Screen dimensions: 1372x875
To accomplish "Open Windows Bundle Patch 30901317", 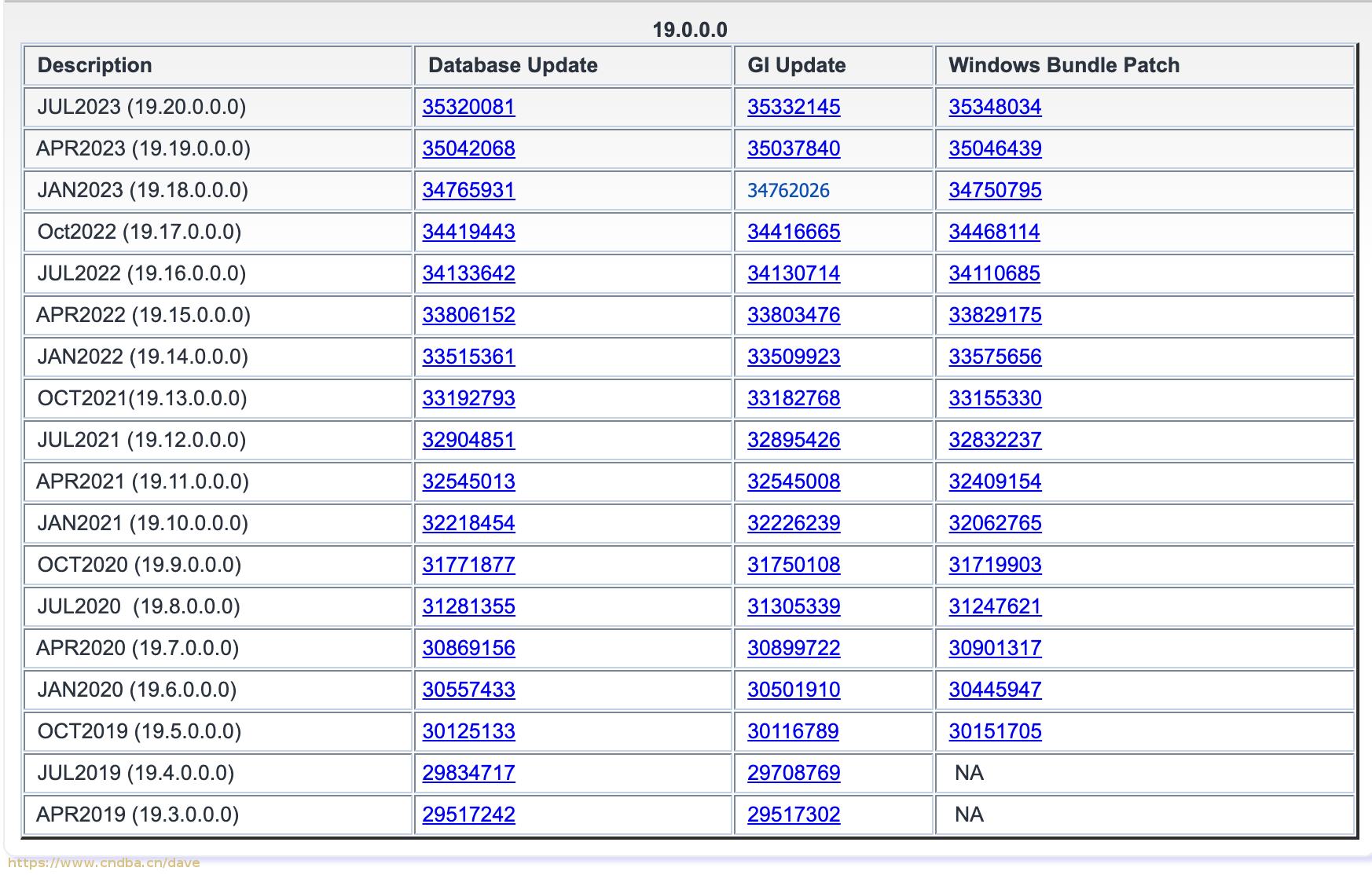I will pyautogui.click(x=995, y=648).
